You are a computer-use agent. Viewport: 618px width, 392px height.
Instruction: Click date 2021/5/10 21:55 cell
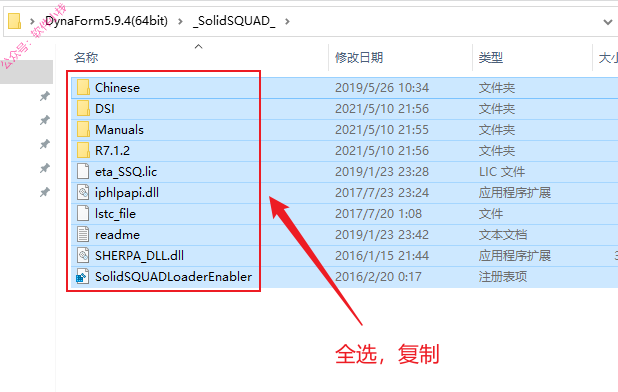pyautogui.click(x=382, y=129)
